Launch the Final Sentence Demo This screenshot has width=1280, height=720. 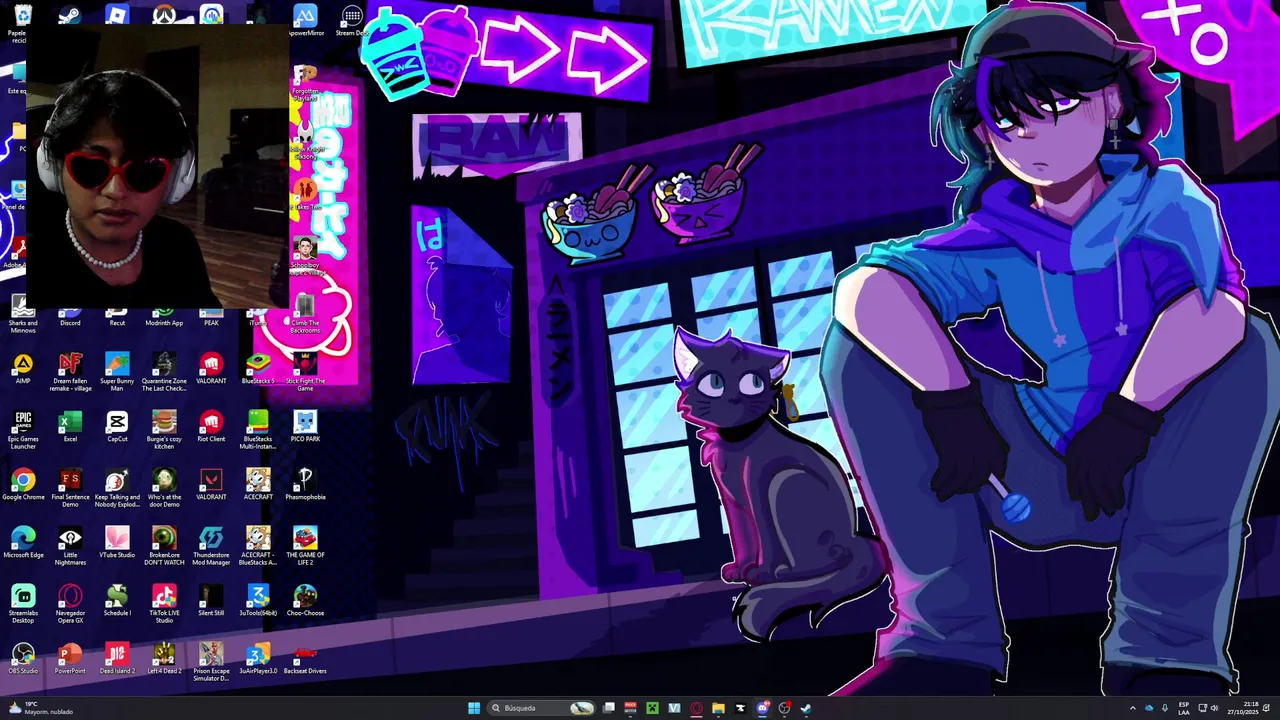[70, 488]
